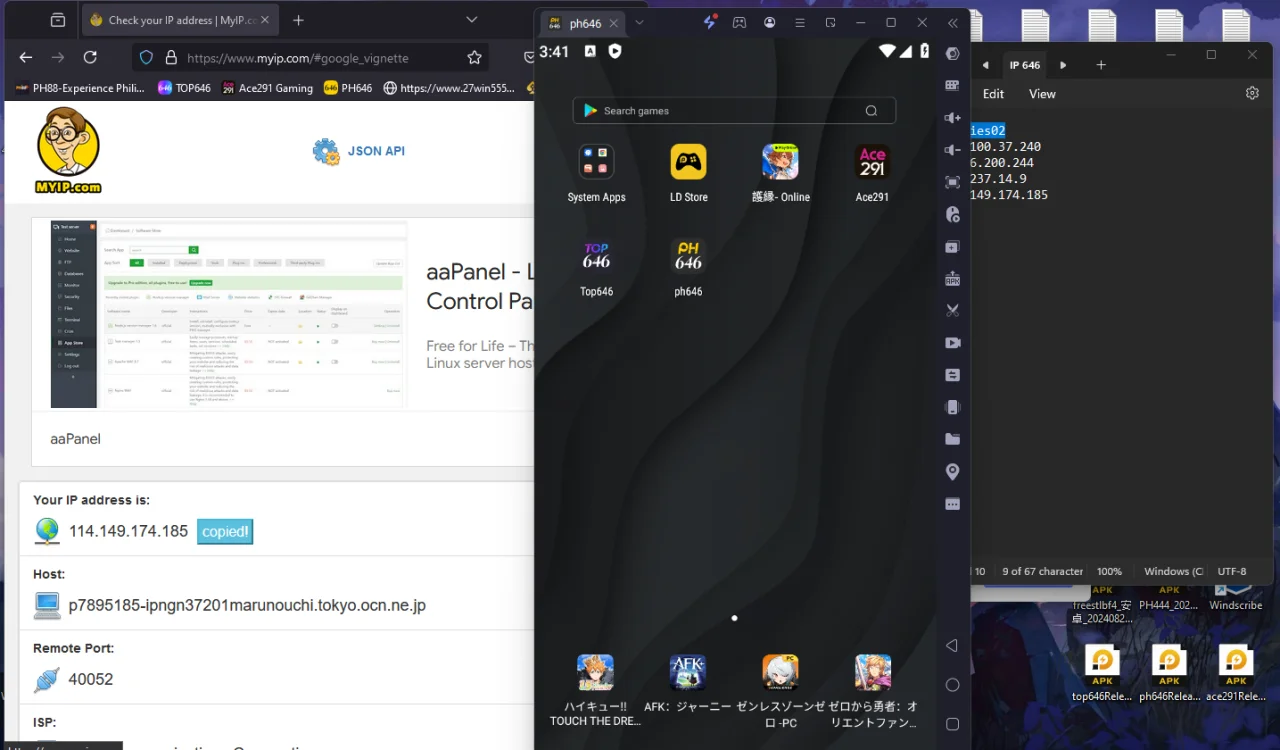Click the install APK sidebar icon
Image resolution: width=1280 pixels, height=750 pixels.
click(952, 279)
